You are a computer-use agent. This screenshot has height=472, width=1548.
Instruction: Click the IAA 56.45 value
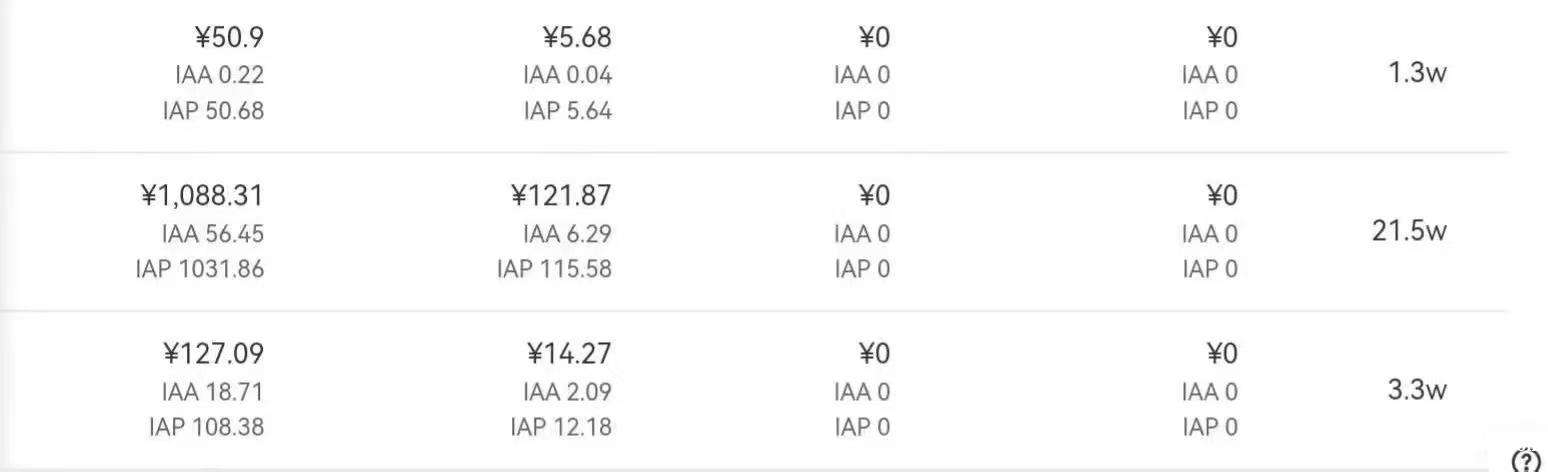click(213, 234)
